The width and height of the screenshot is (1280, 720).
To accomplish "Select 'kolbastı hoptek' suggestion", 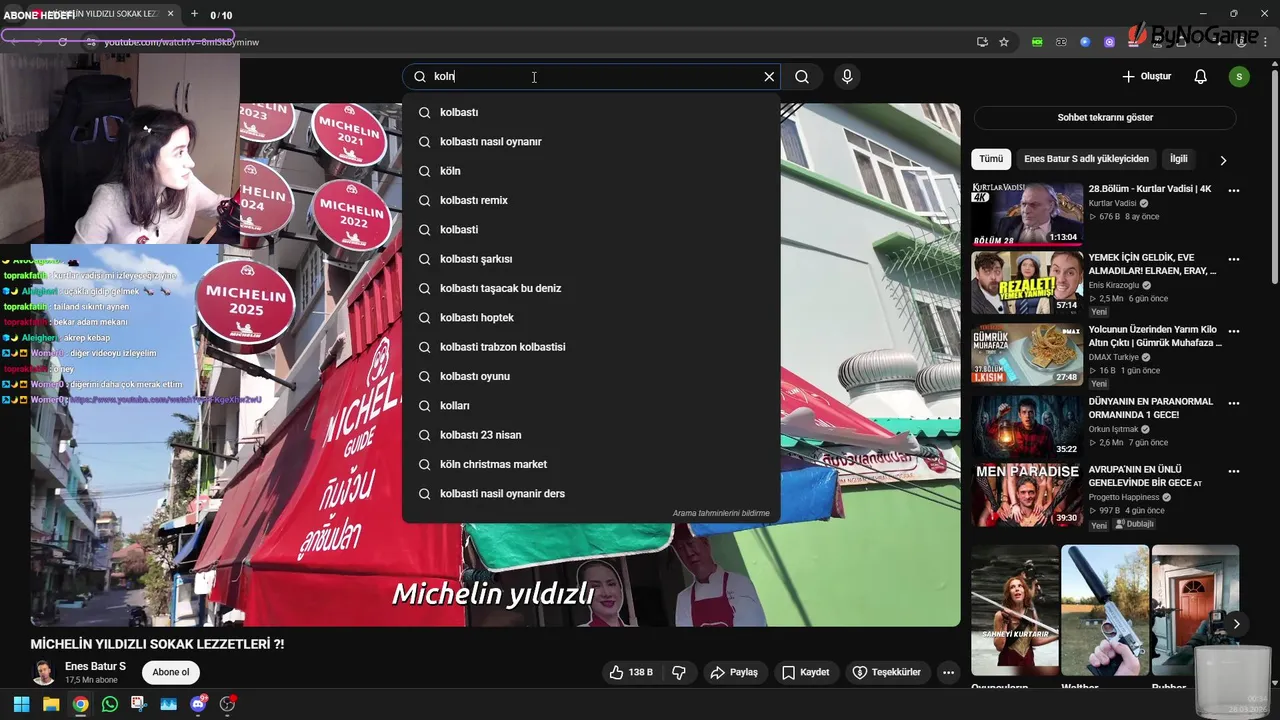I will coord(591,318).
